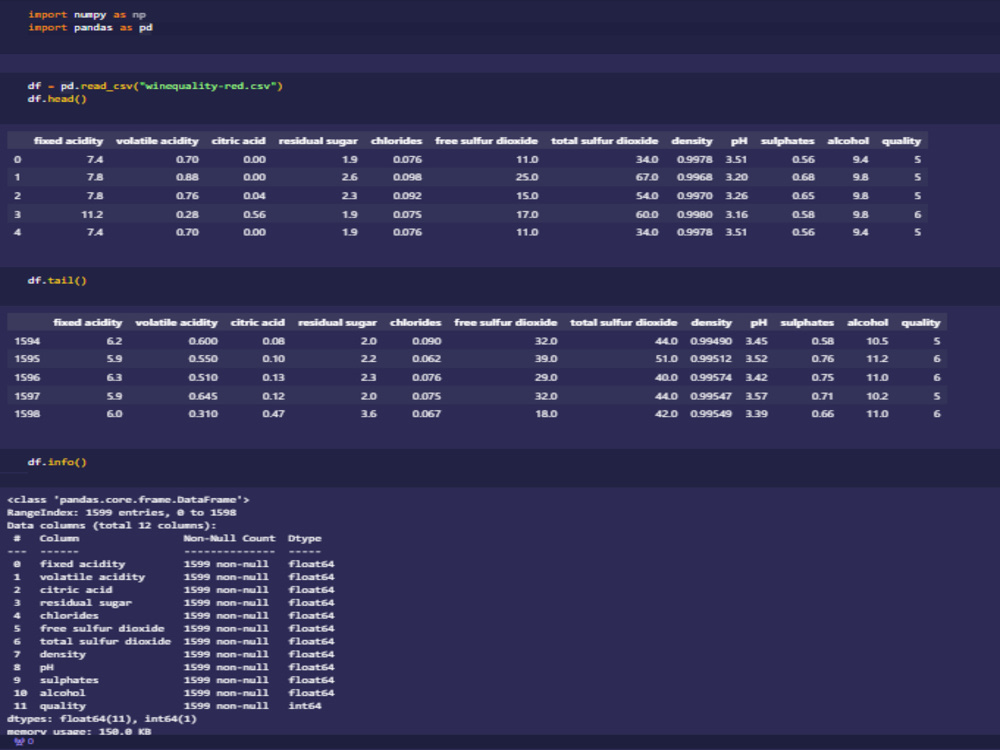Click pH value "3.52"
The width and height of the screenshot is (1000, 750).
756,359
